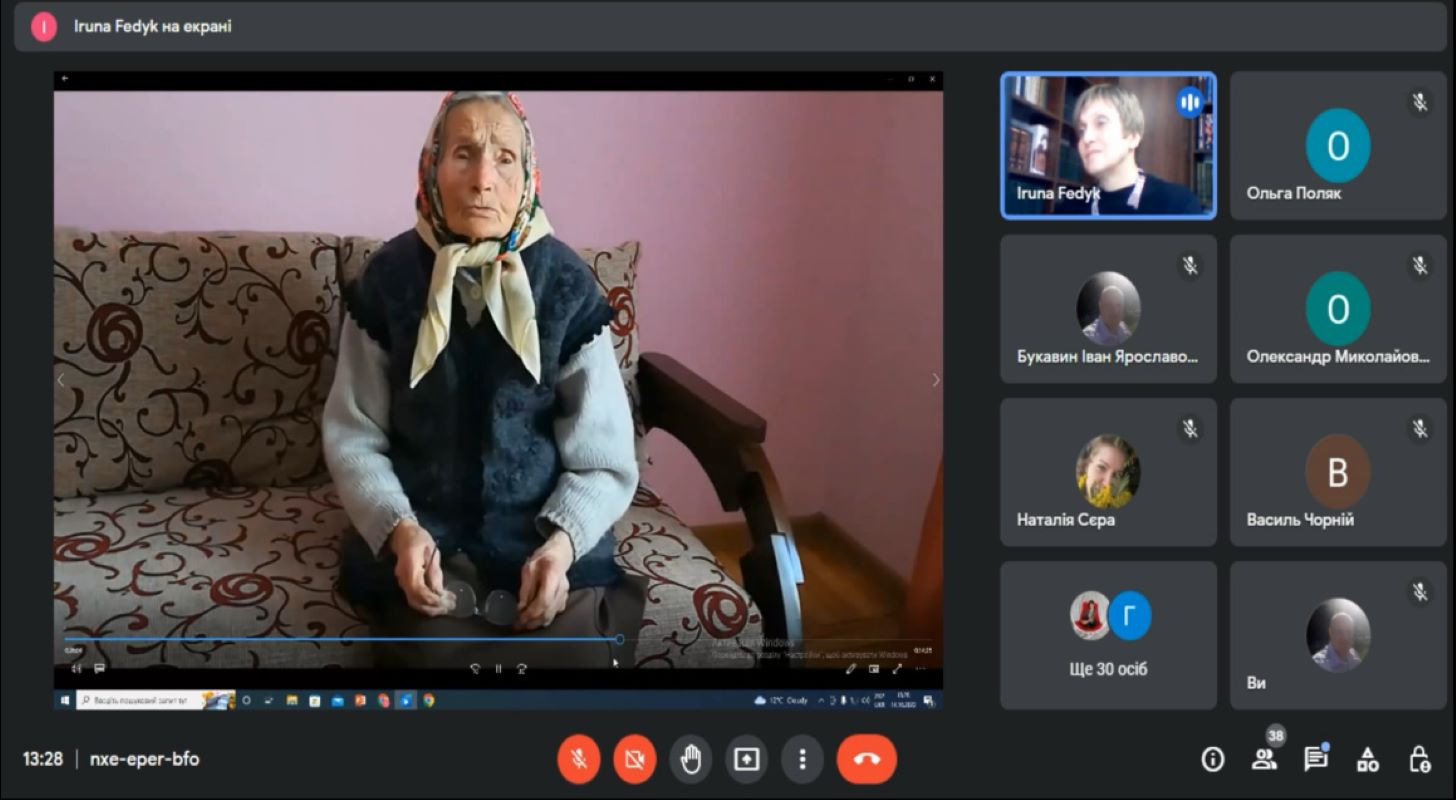The height and width of the screenshot is (800, 1456).
Task: Click the video seek bar handle
Action: pos(620,639)
